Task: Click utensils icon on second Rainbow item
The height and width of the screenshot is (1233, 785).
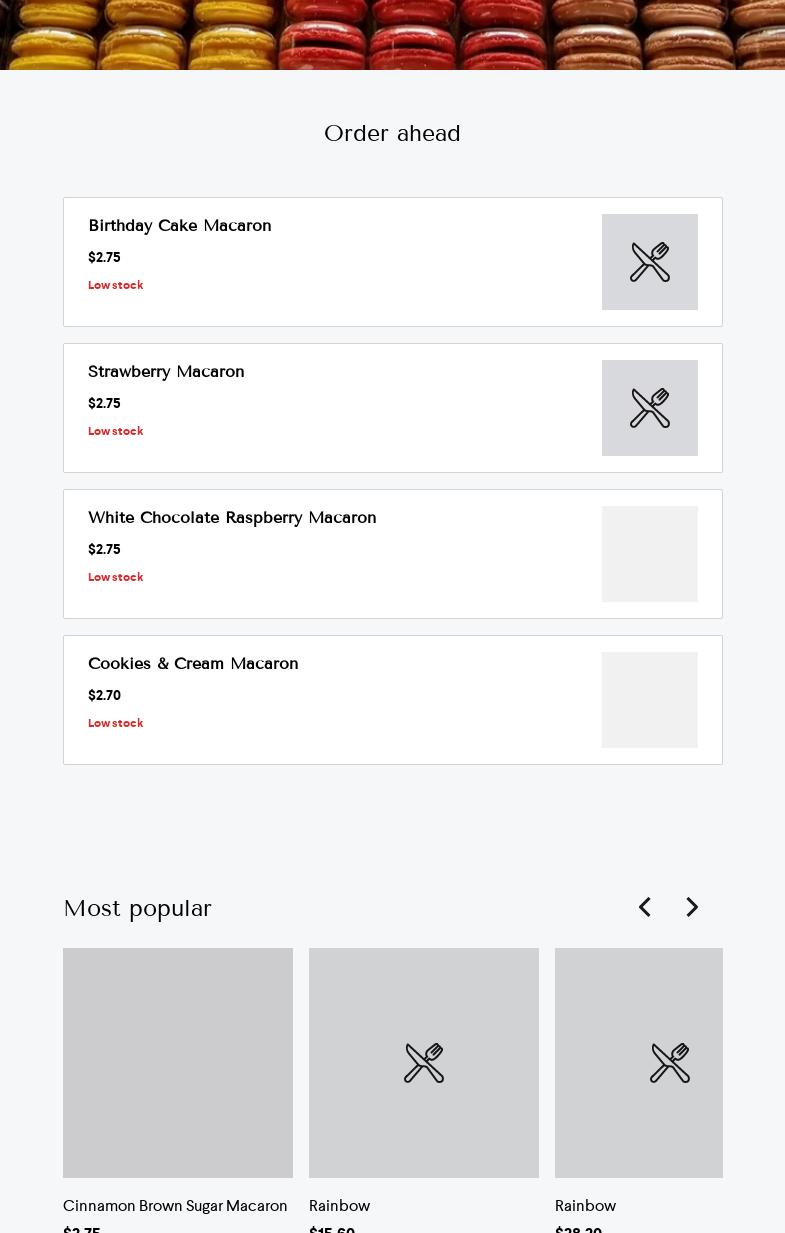Action: 669,1063
